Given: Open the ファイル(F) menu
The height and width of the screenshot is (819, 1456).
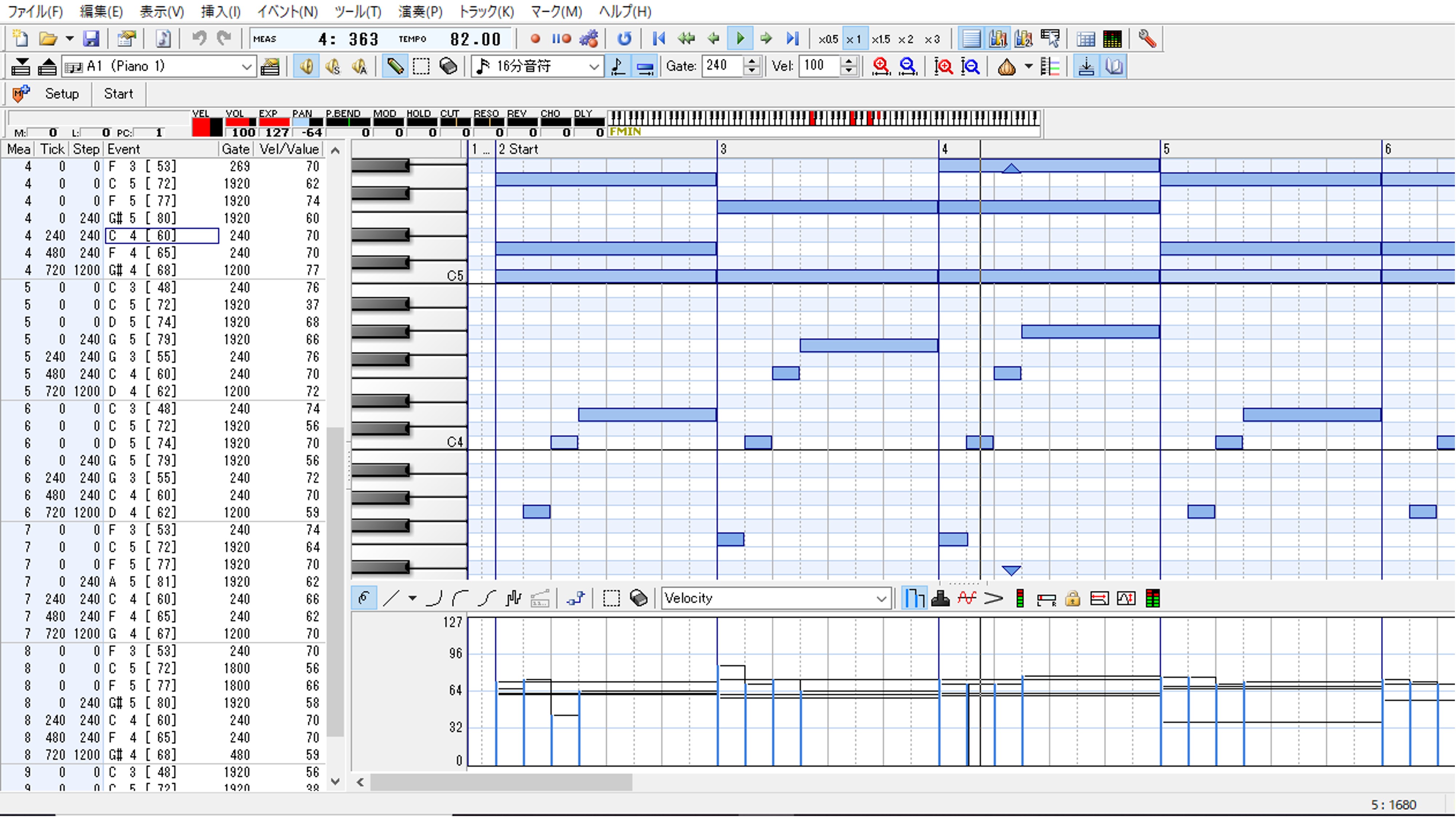Looking at the screenshot, I should tap(35, 11).
